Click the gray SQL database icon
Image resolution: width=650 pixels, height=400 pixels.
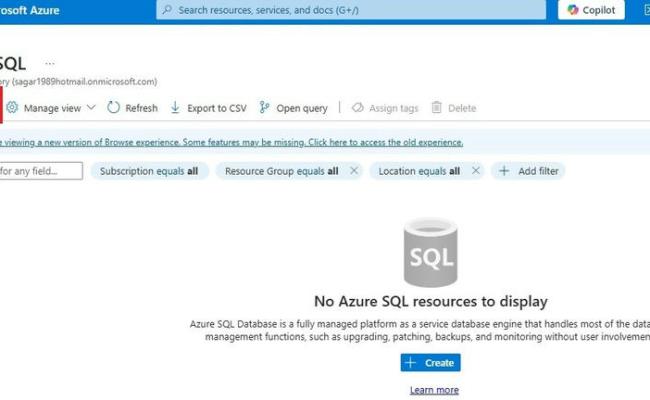[x=431, y=252]
